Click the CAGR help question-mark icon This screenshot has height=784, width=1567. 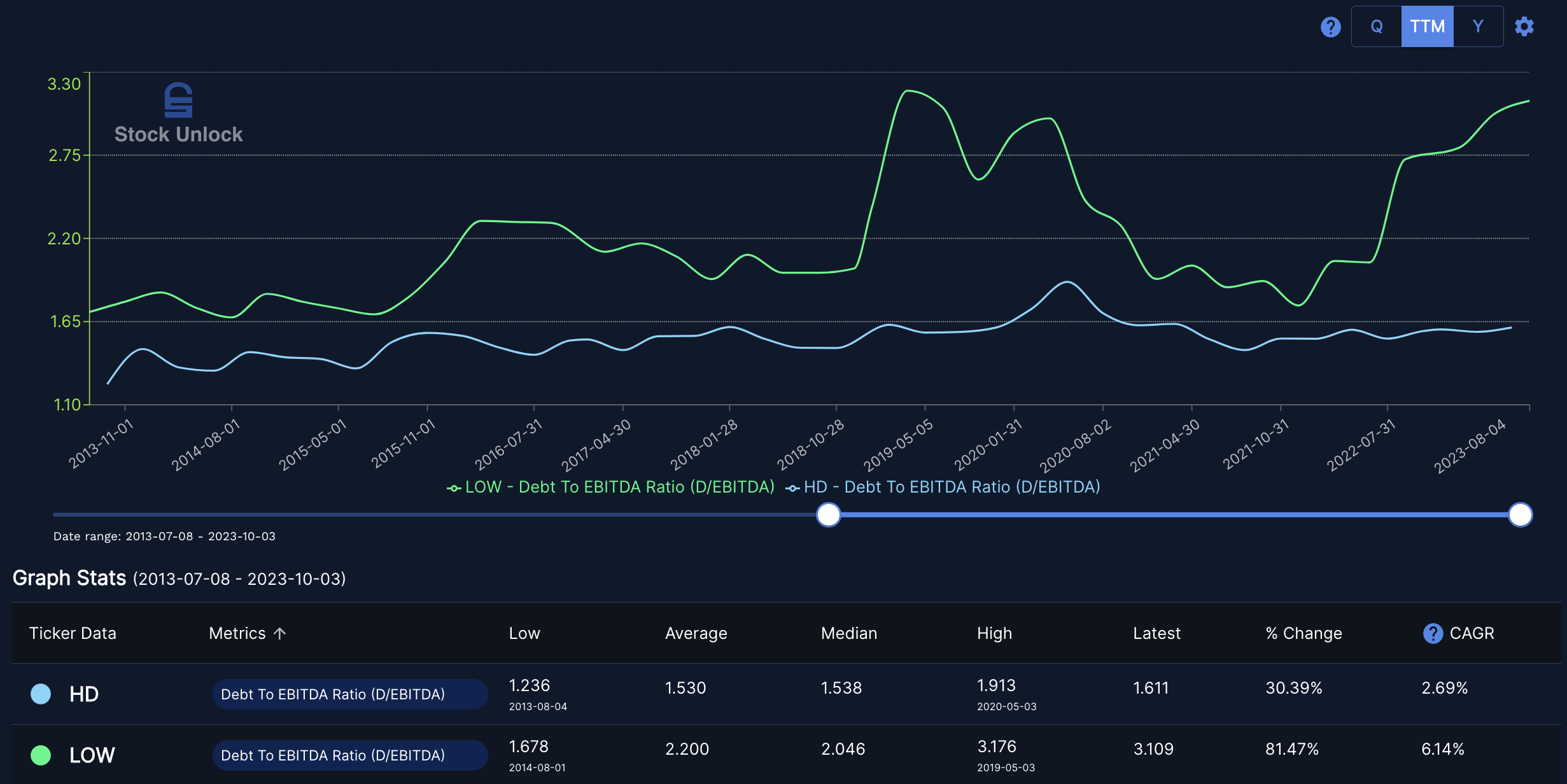pyautogui.click(x=1433, y=633)
